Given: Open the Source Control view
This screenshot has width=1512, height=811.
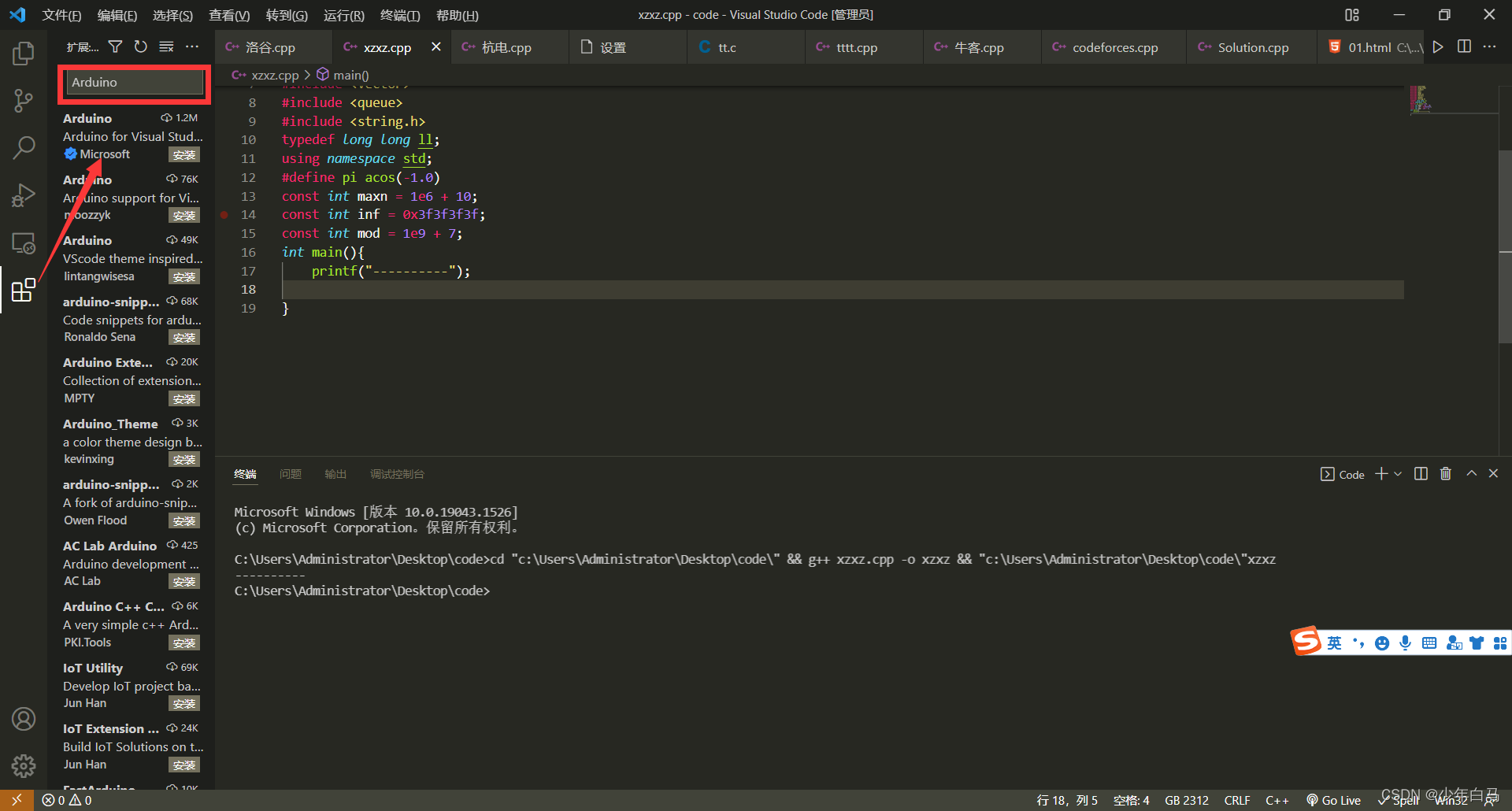Looking at the screenshot, I should pos(24,100).
